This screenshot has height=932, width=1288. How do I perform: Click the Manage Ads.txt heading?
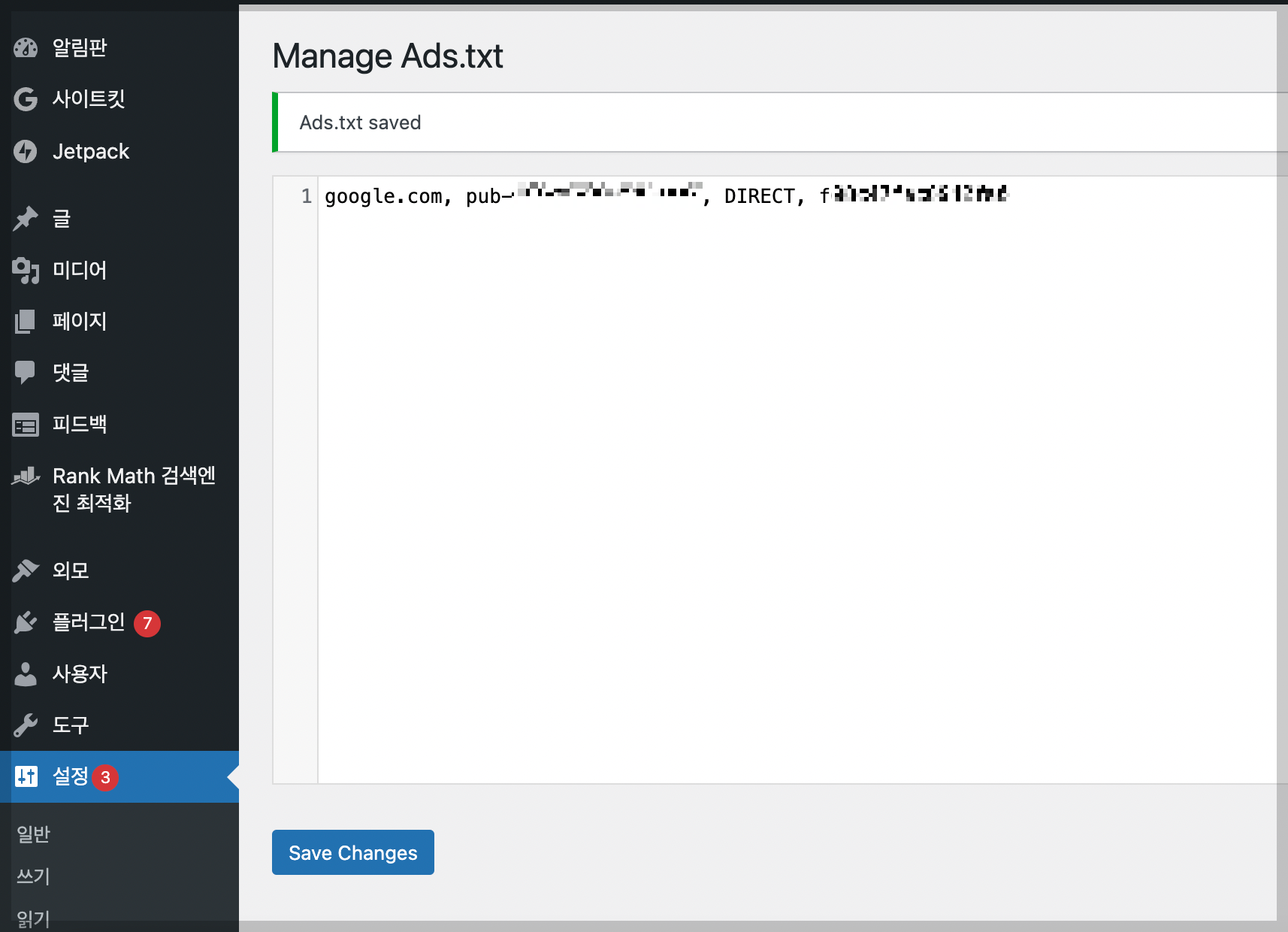tap(388, 56)
